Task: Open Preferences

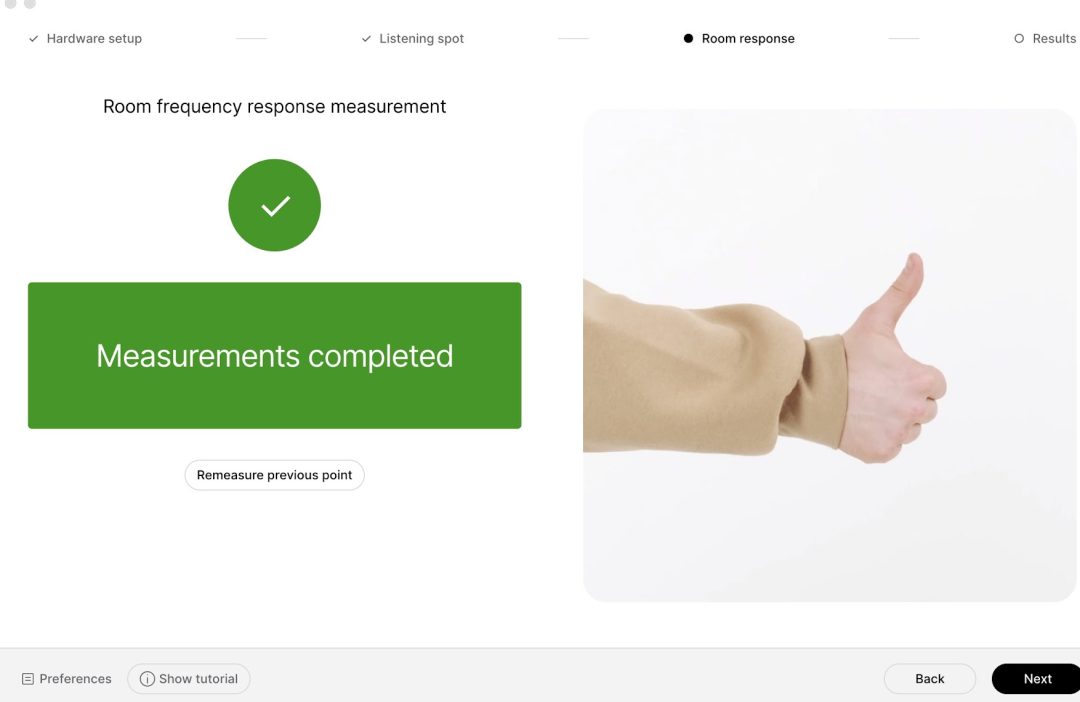Action: pyautogui.click(x=67, y=679)
